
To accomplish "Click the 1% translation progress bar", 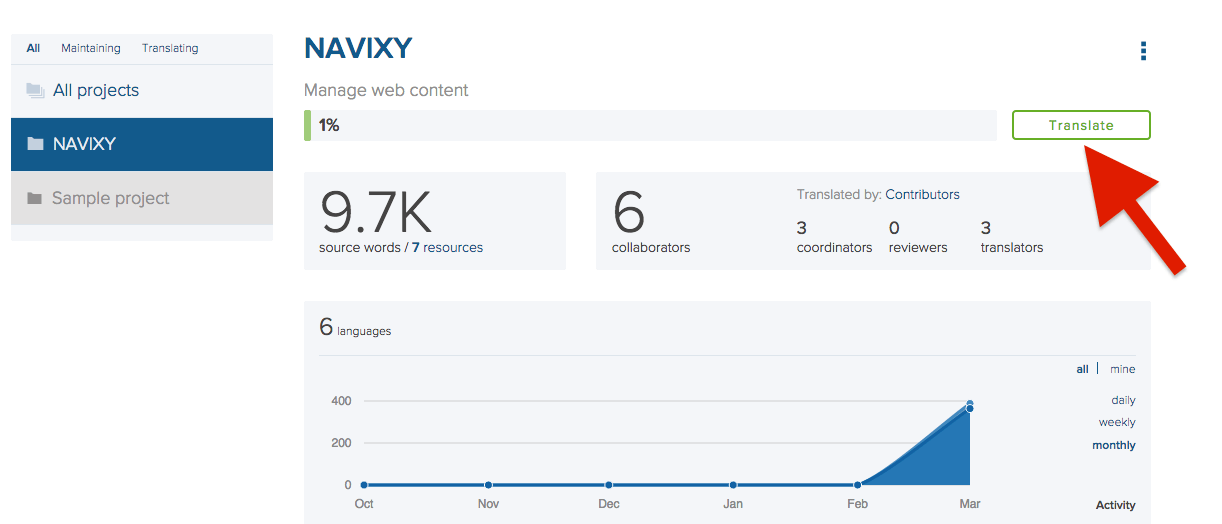I will [650, 125].
